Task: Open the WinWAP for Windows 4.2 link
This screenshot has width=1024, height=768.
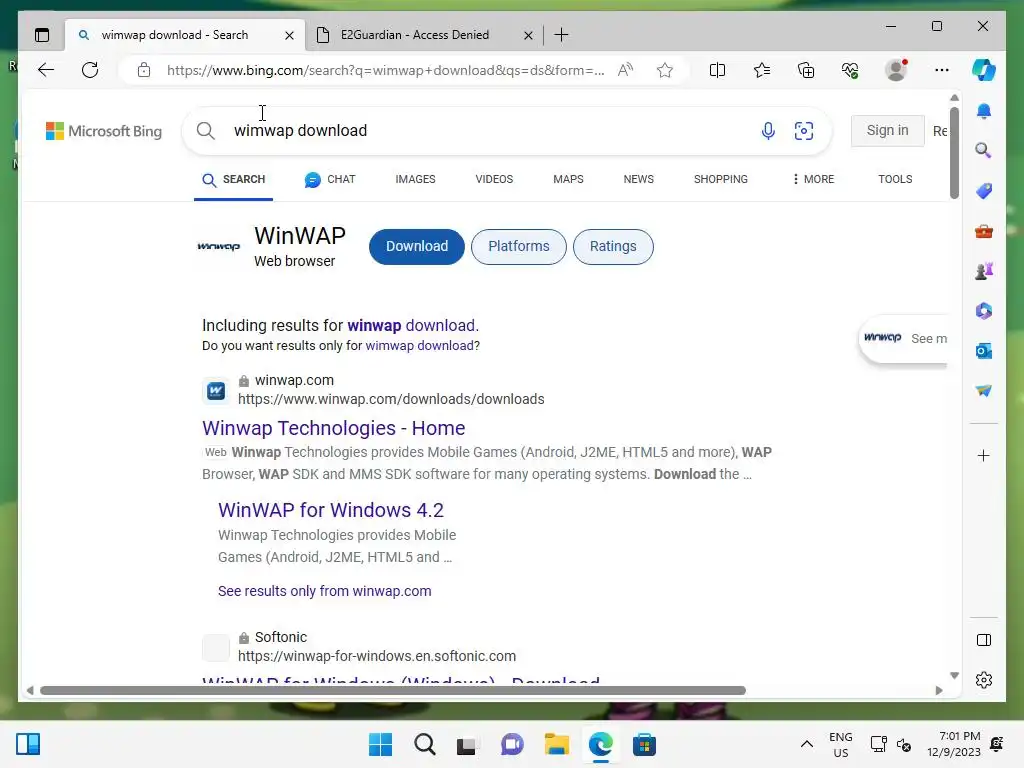Action: pos(330,510)
